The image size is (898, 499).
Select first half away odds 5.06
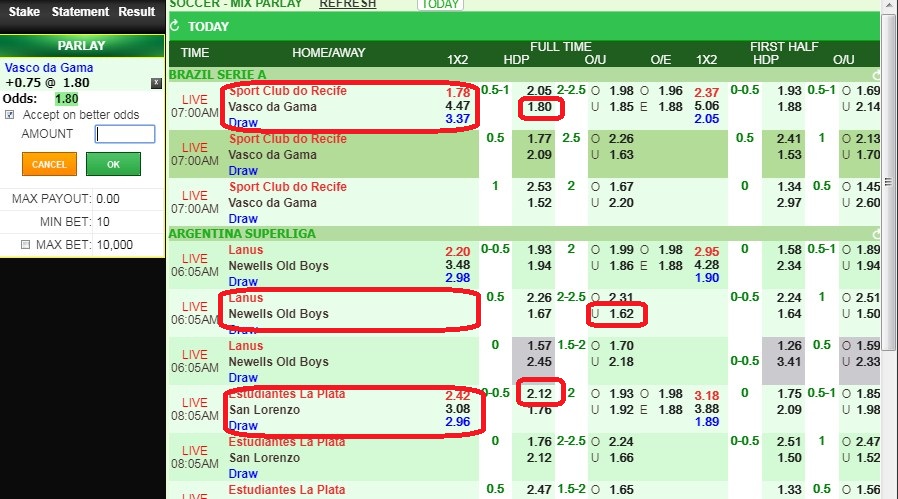pyautogui.click(x=706, y=106)
